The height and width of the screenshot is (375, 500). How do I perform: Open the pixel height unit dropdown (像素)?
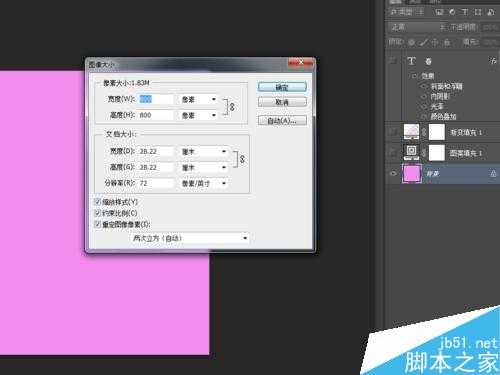tap(199, 115)
